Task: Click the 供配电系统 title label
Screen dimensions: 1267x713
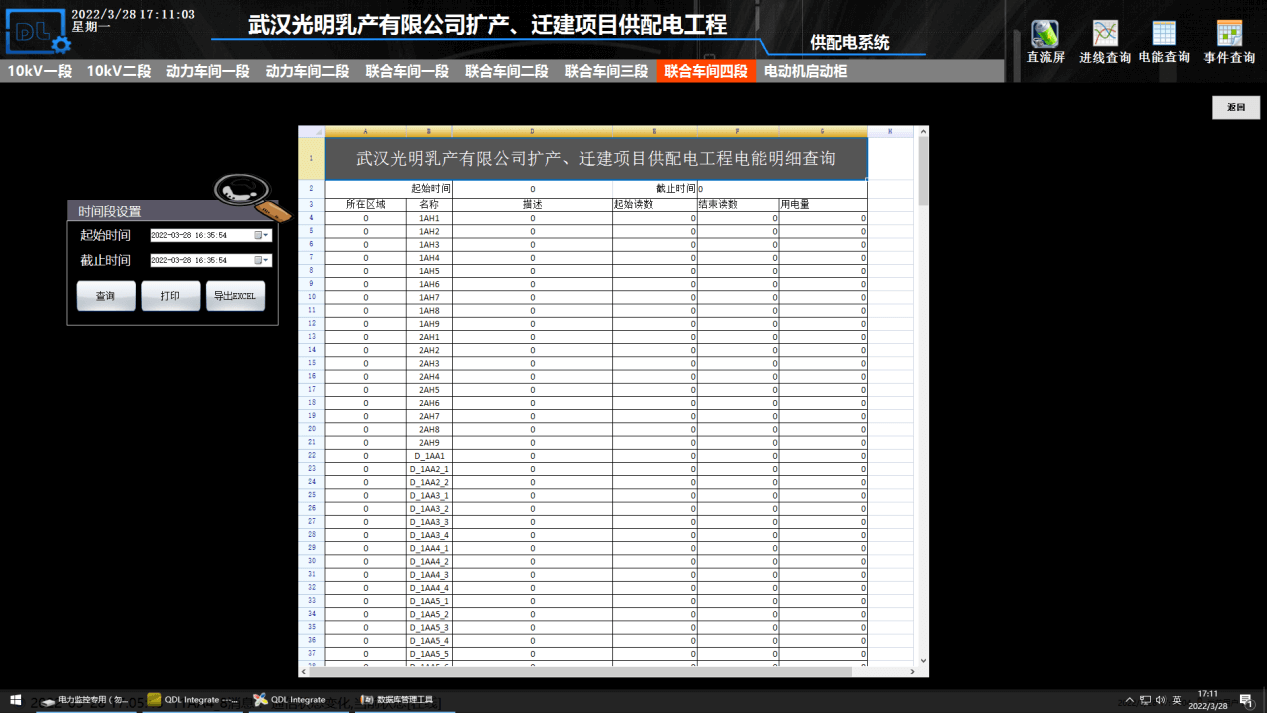Action: (x=849, y=43)
